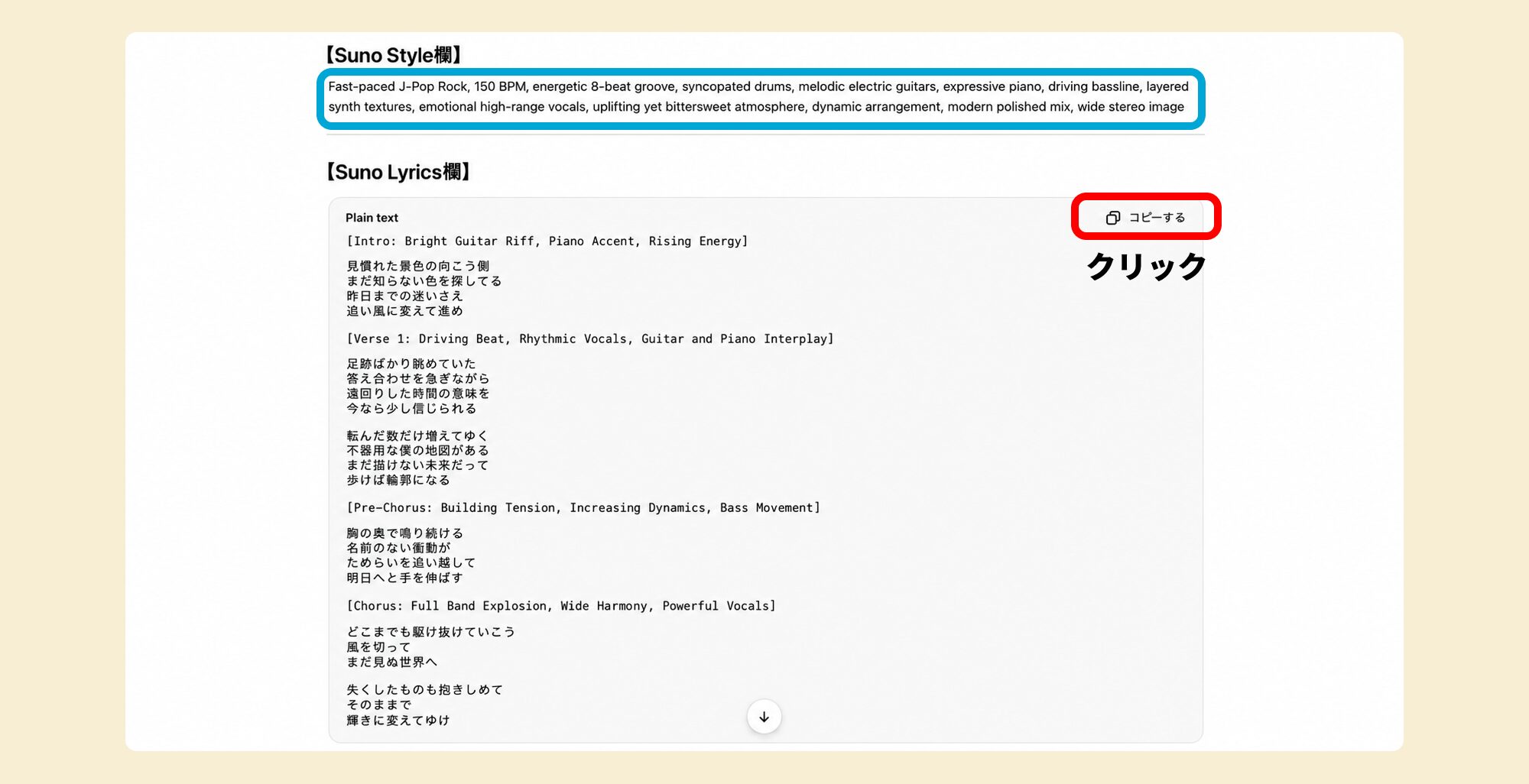Click on '不器用な僕の地図がある'
Screen dimensions: 1529x784
(x=418, y=451)
